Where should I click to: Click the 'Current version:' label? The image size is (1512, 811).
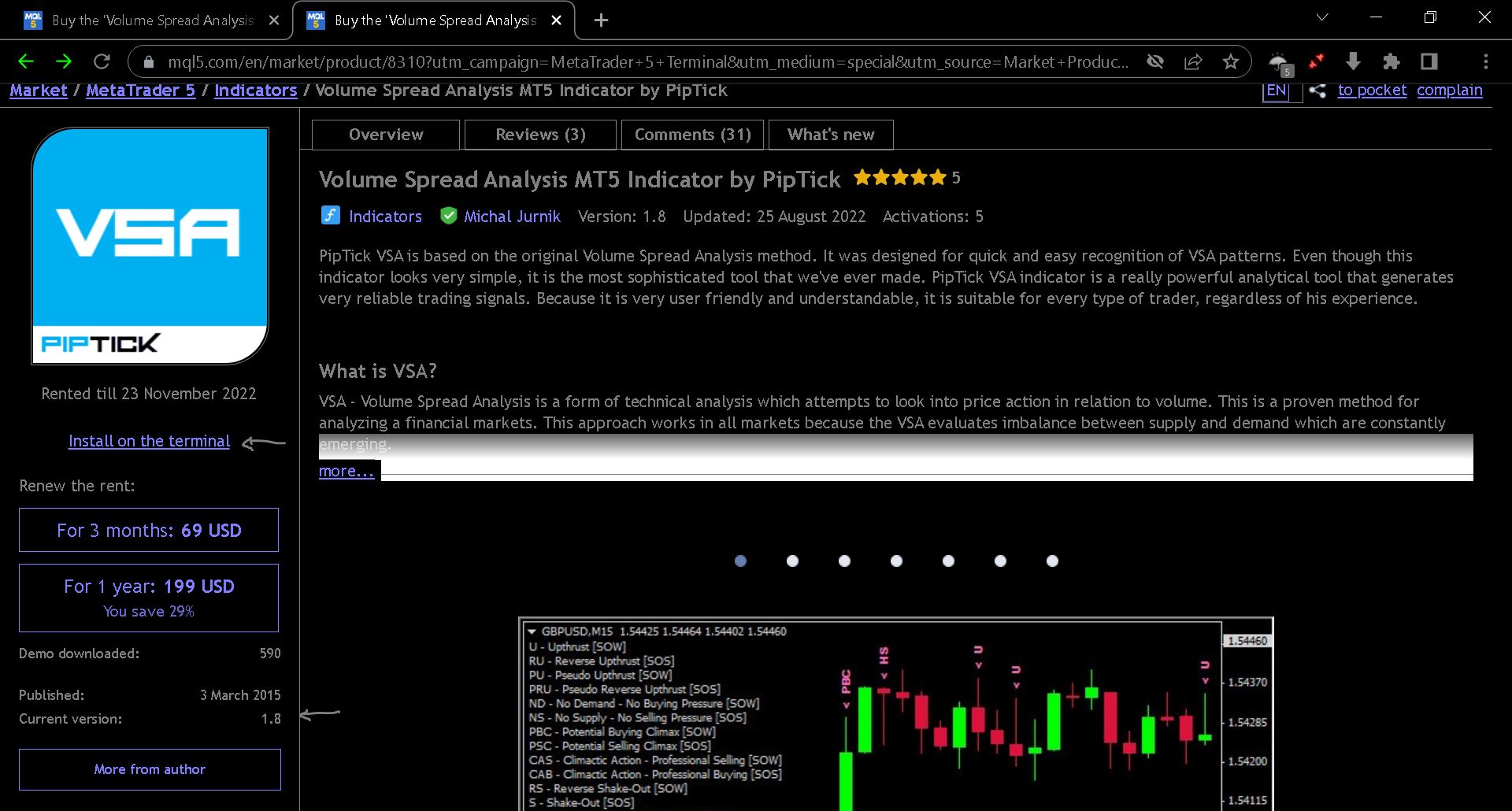[x=70, y=719]
